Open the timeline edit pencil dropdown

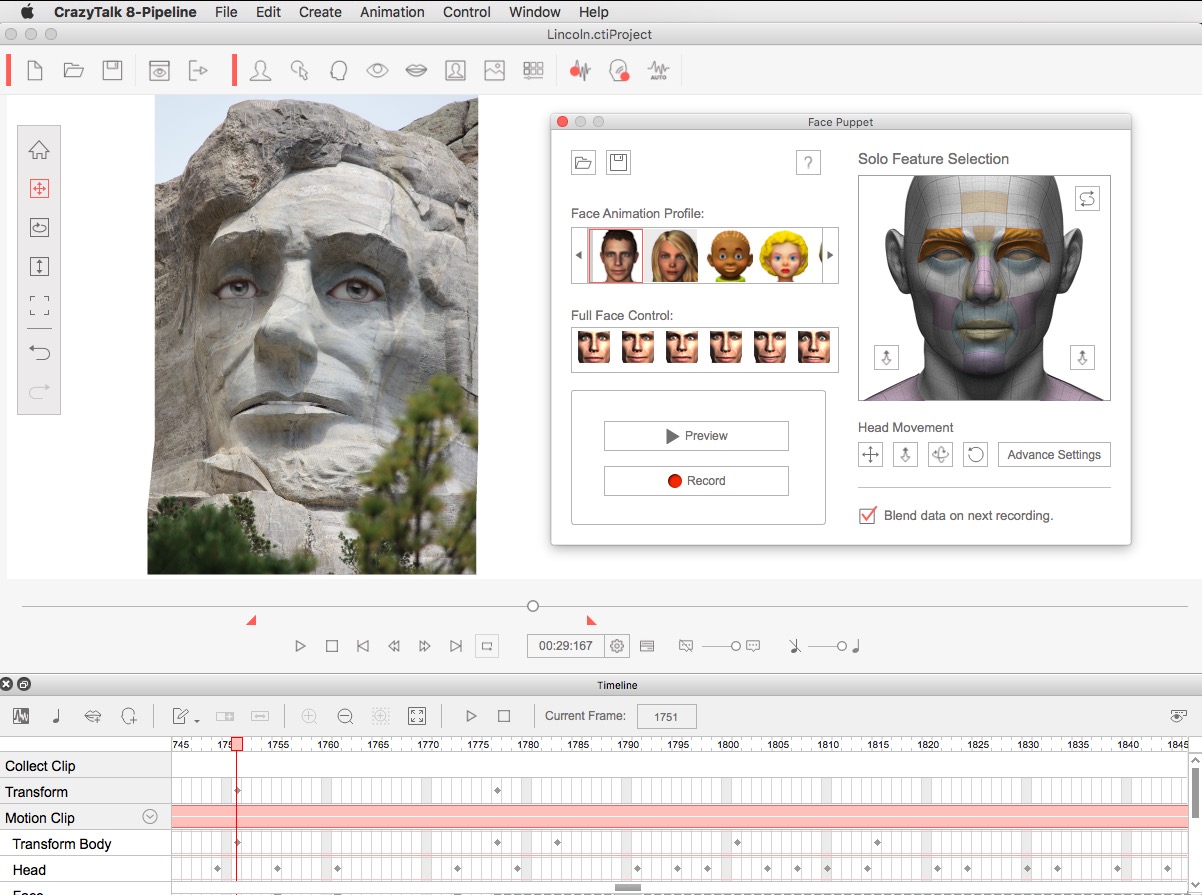tap(185, 716)
